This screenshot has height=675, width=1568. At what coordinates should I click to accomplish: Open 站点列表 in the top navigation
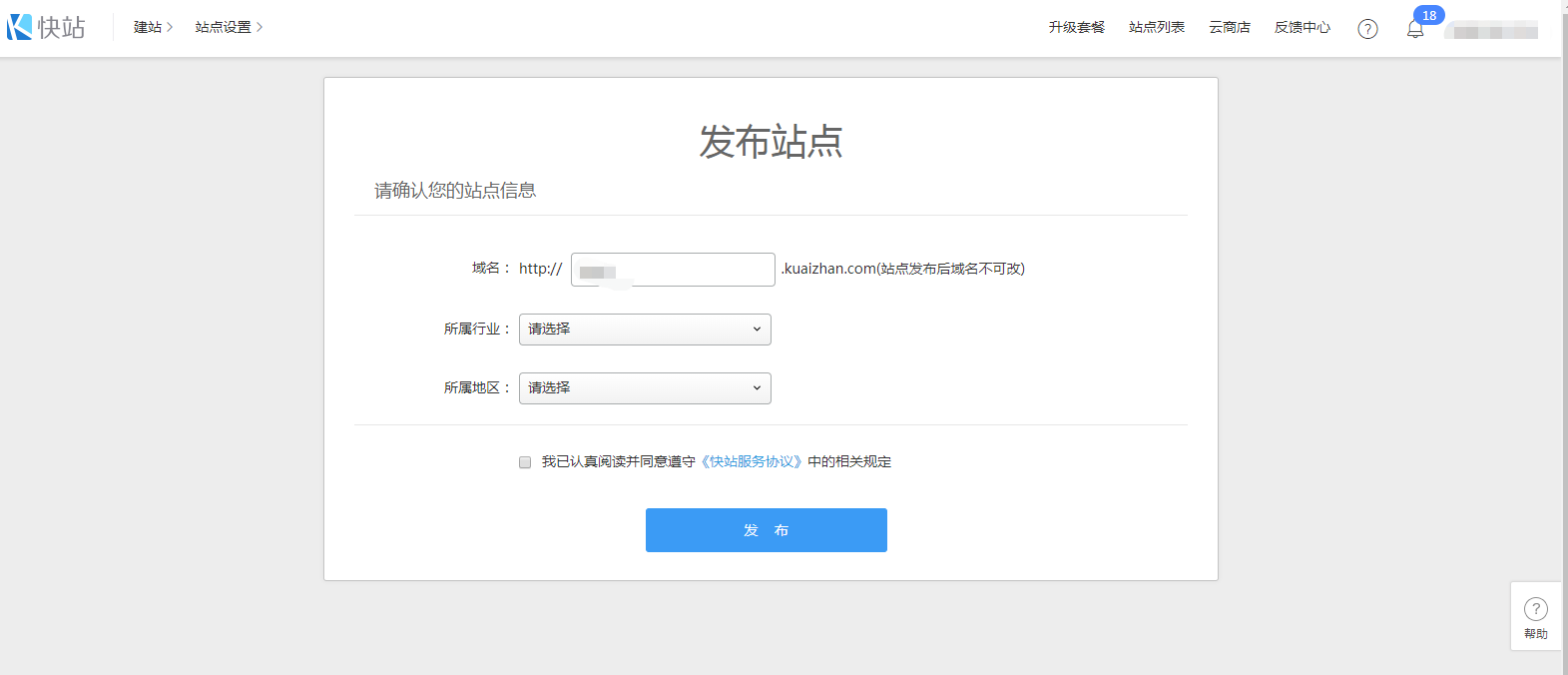tap(1156, 28)
